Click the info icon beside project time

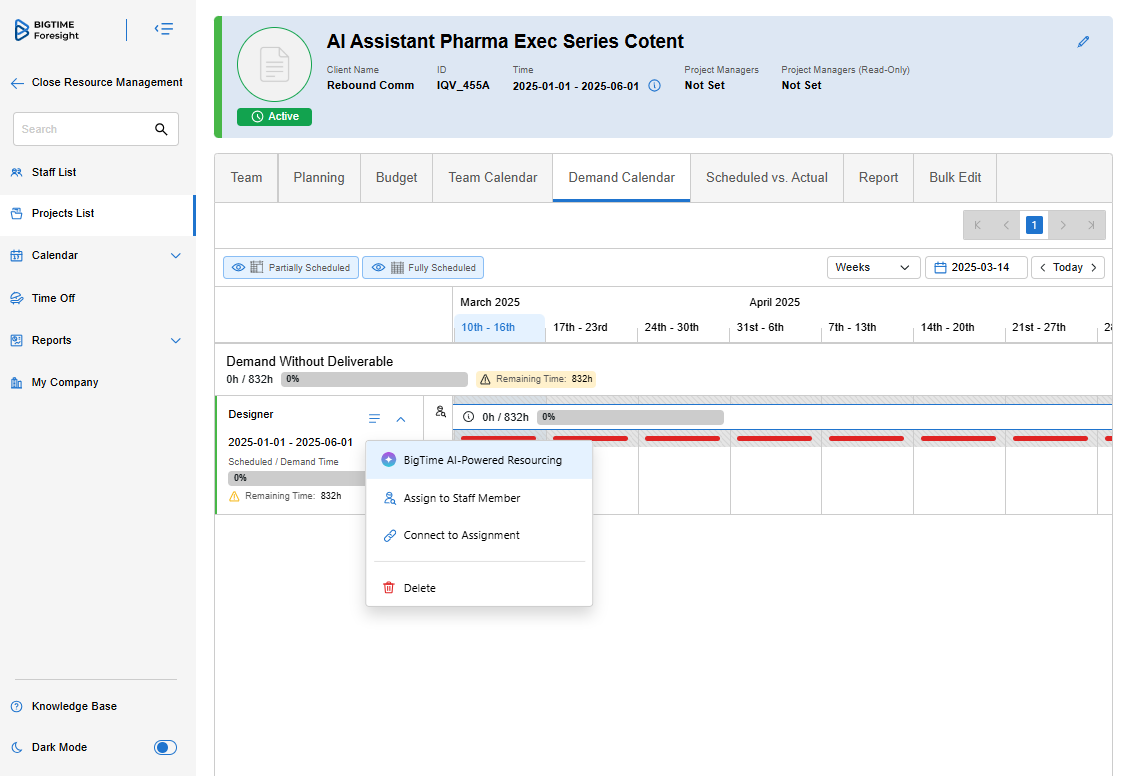(x=655, y=86)
